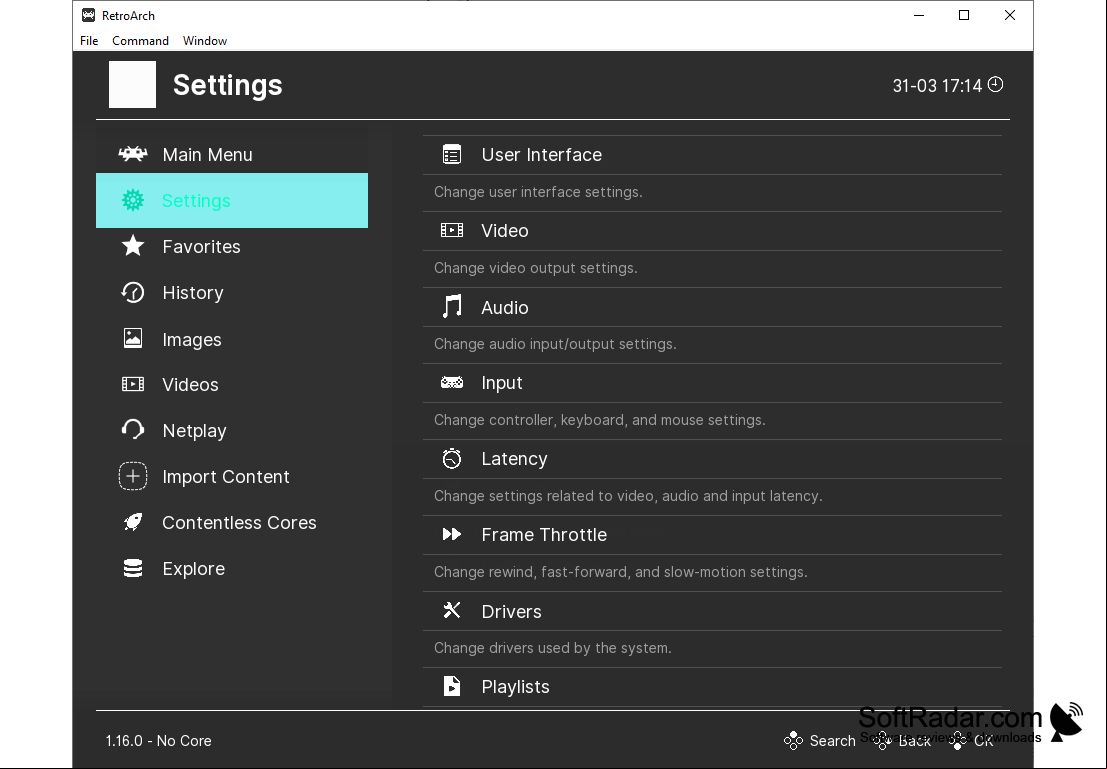Click the Latency stopwatch icon
This screenshot has width=1107, height=769.
tap(452, 458)
